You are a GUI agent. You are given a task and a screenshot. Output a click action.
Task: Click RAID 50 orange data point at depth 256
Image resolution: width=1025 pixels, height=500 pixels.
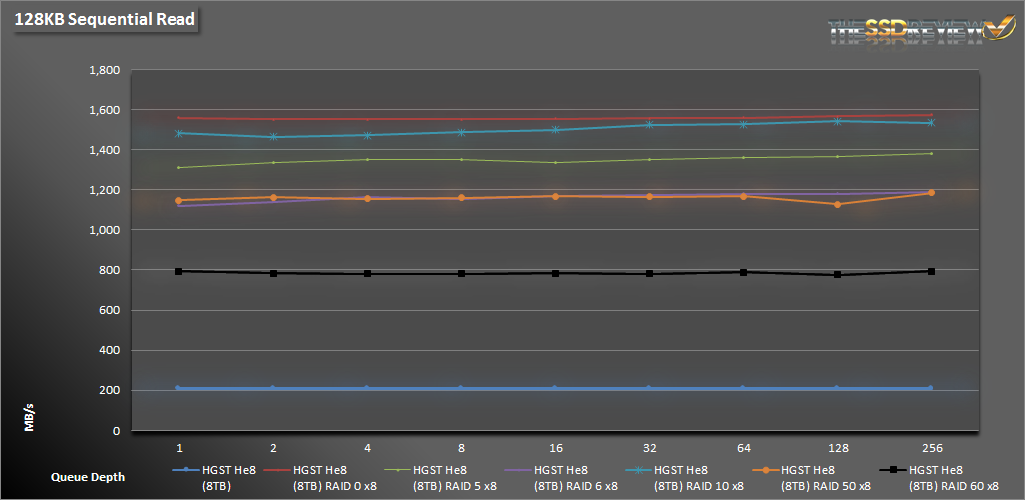point(932,193)
